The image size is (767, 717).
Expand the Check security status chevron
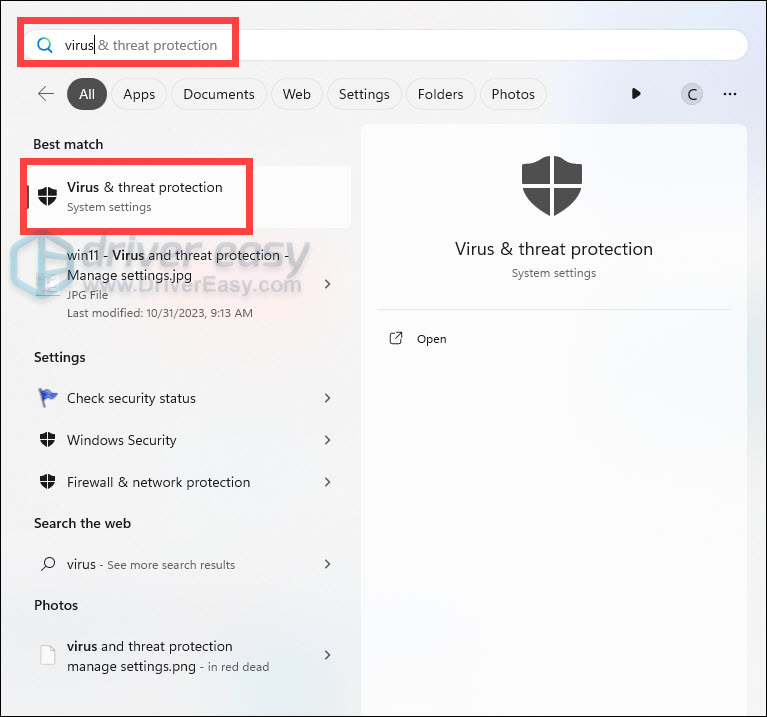pos(327,398)
